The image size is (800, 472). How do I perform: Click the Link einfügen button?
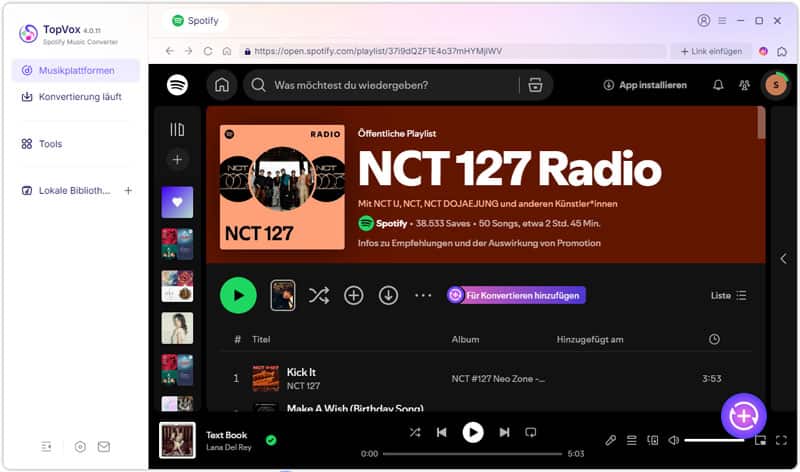pyautogui.click(x=711, y=51)
